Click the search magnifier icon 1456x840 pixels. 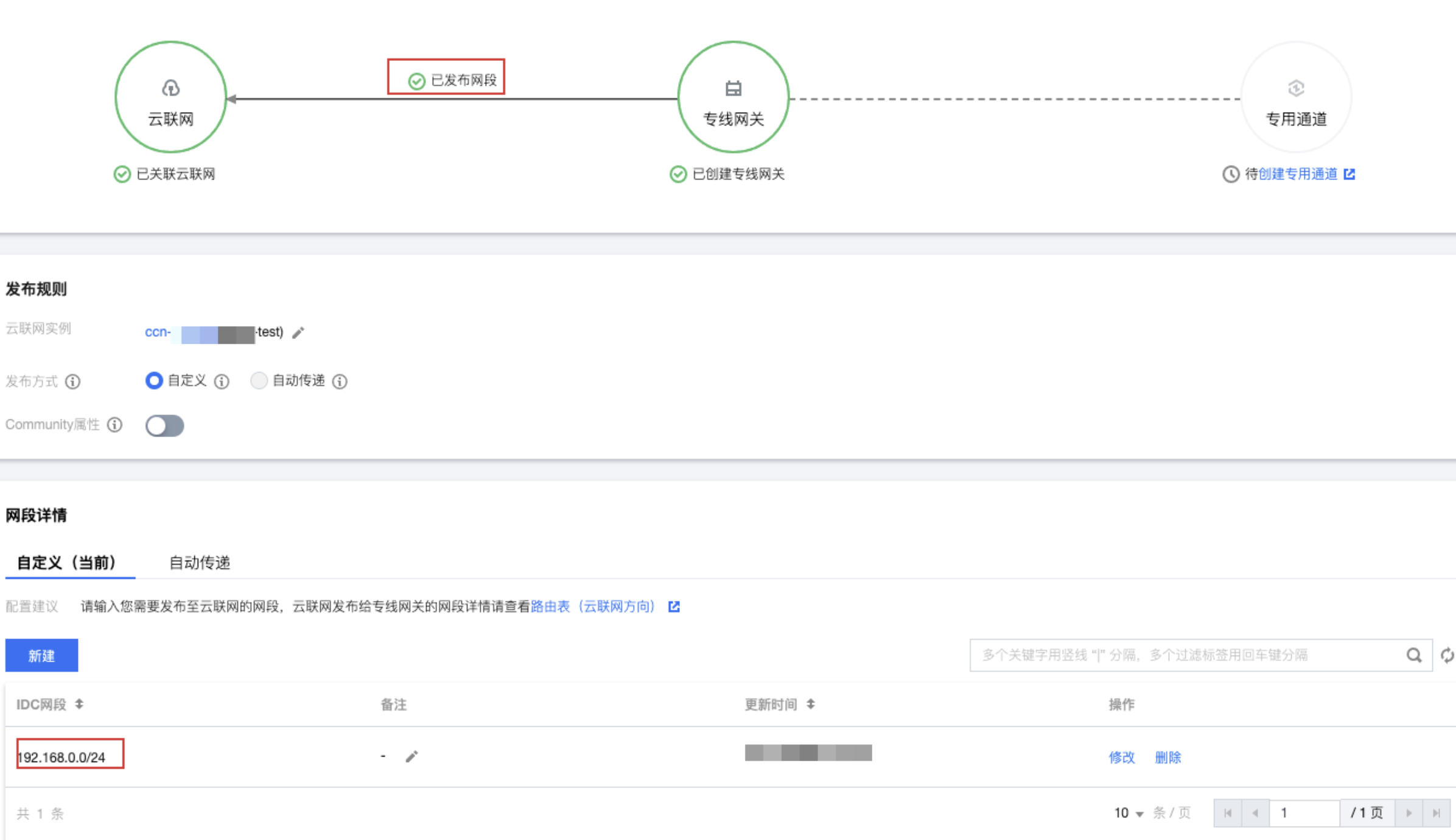(1413, 656)
